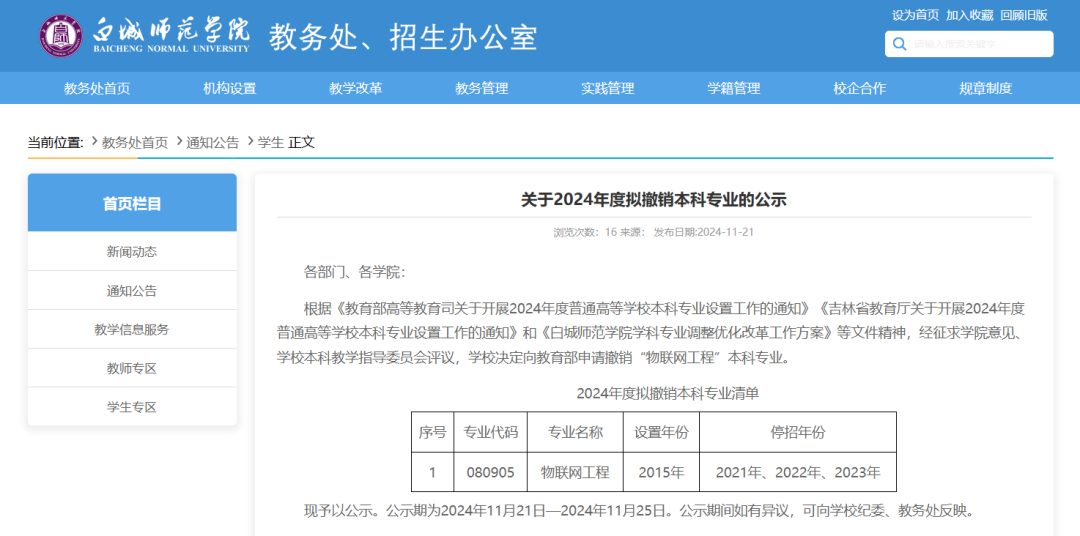Open 教师专区 in sidebar
This screenshot has width=1080, height=536.
[x=132, y=369]
